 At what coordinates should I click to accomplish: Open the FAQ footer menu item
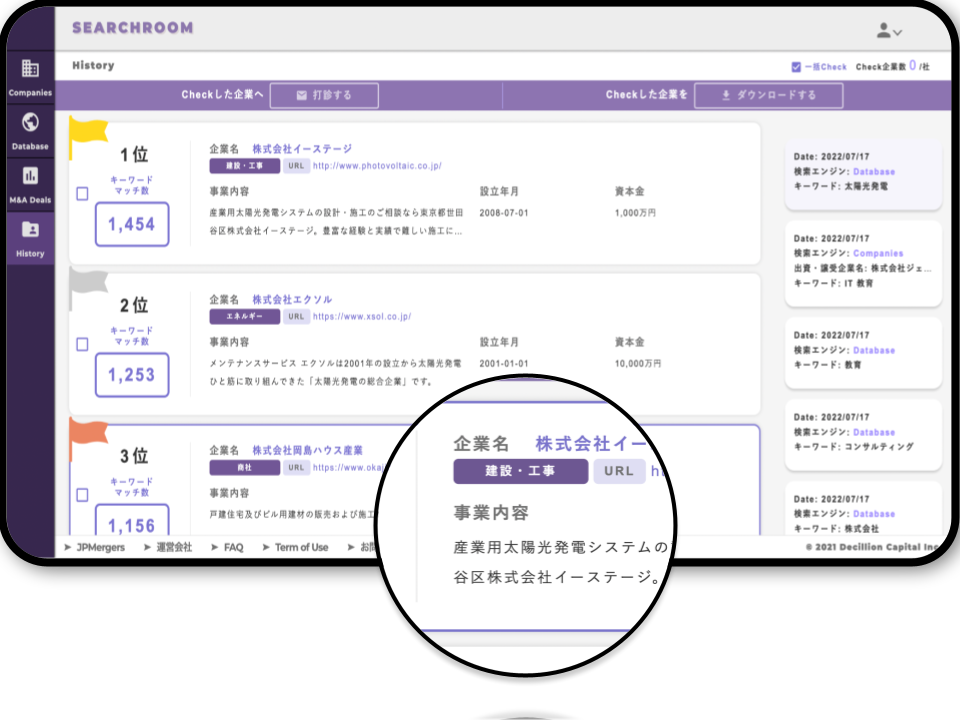point(234,547)
